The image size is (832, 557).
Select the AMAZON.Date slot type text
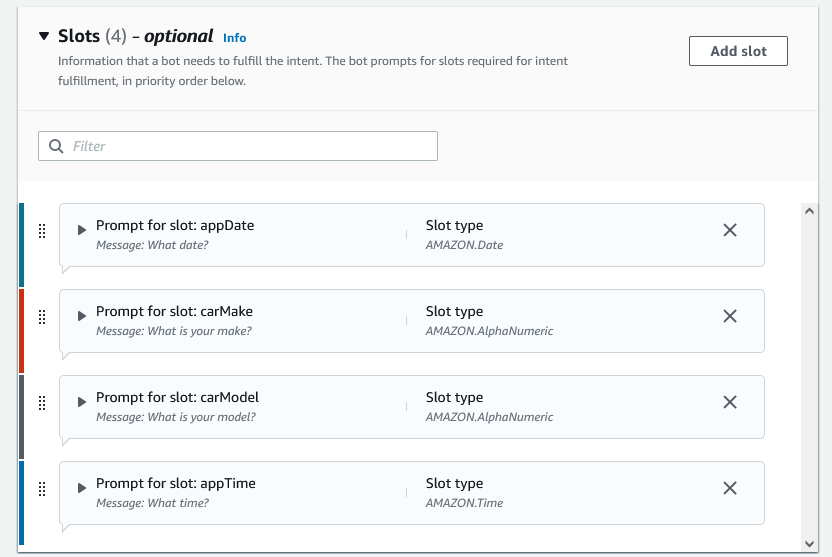[x=464, y=245]
